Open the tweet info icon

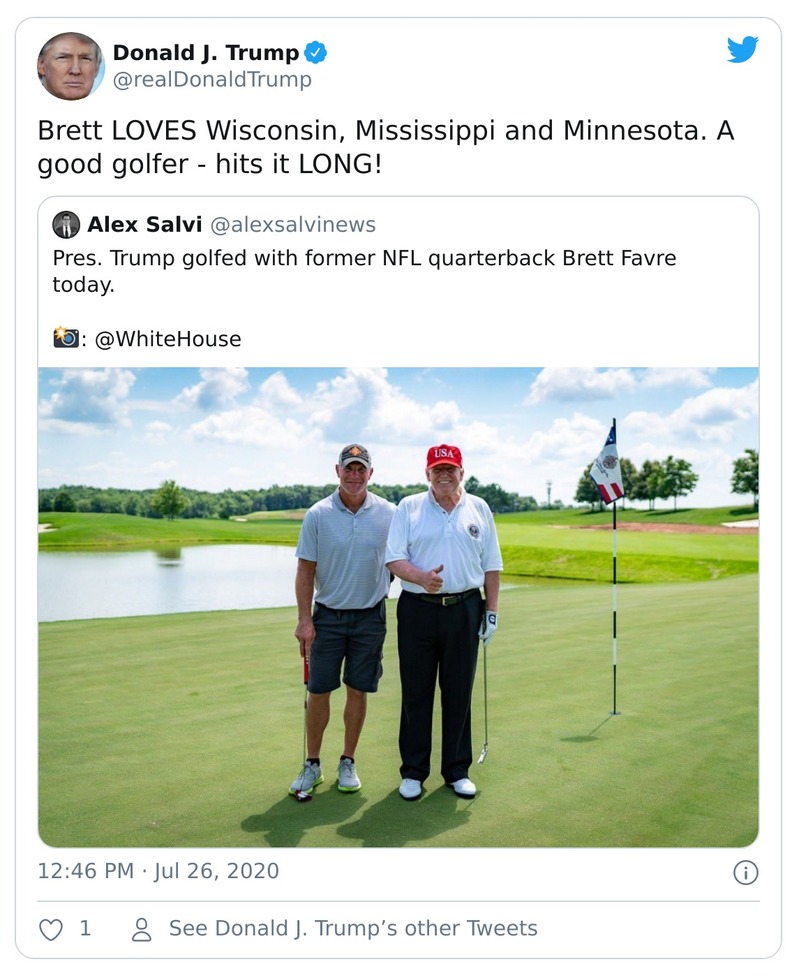tap(745, 873)
